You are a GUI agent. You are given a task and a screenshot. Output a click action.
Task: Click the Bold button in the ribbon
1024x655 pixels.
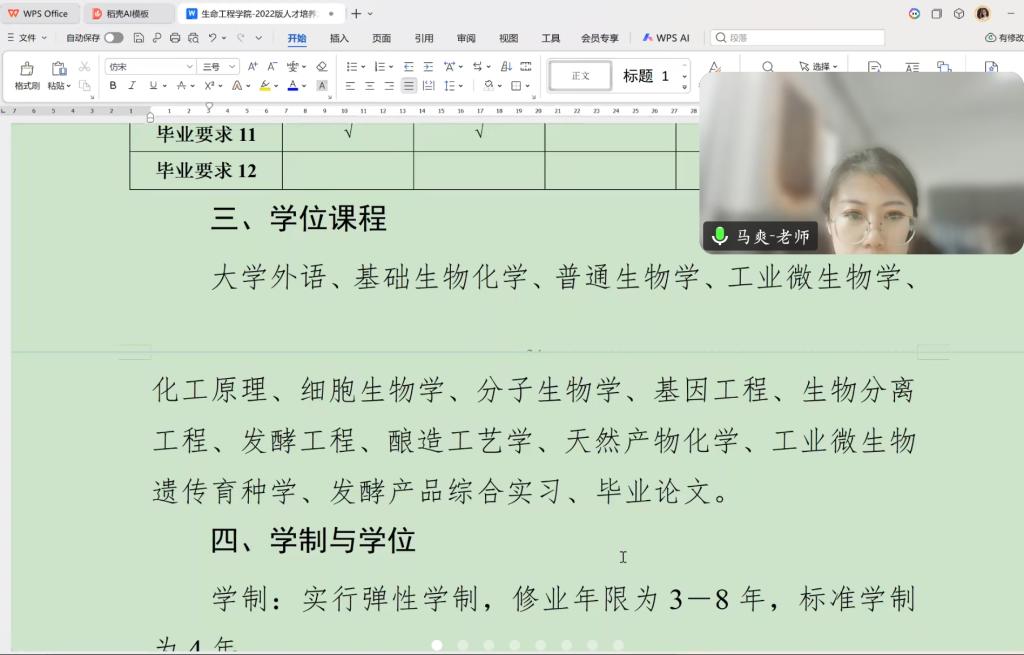pyautogui.click(x=113, y=86)
